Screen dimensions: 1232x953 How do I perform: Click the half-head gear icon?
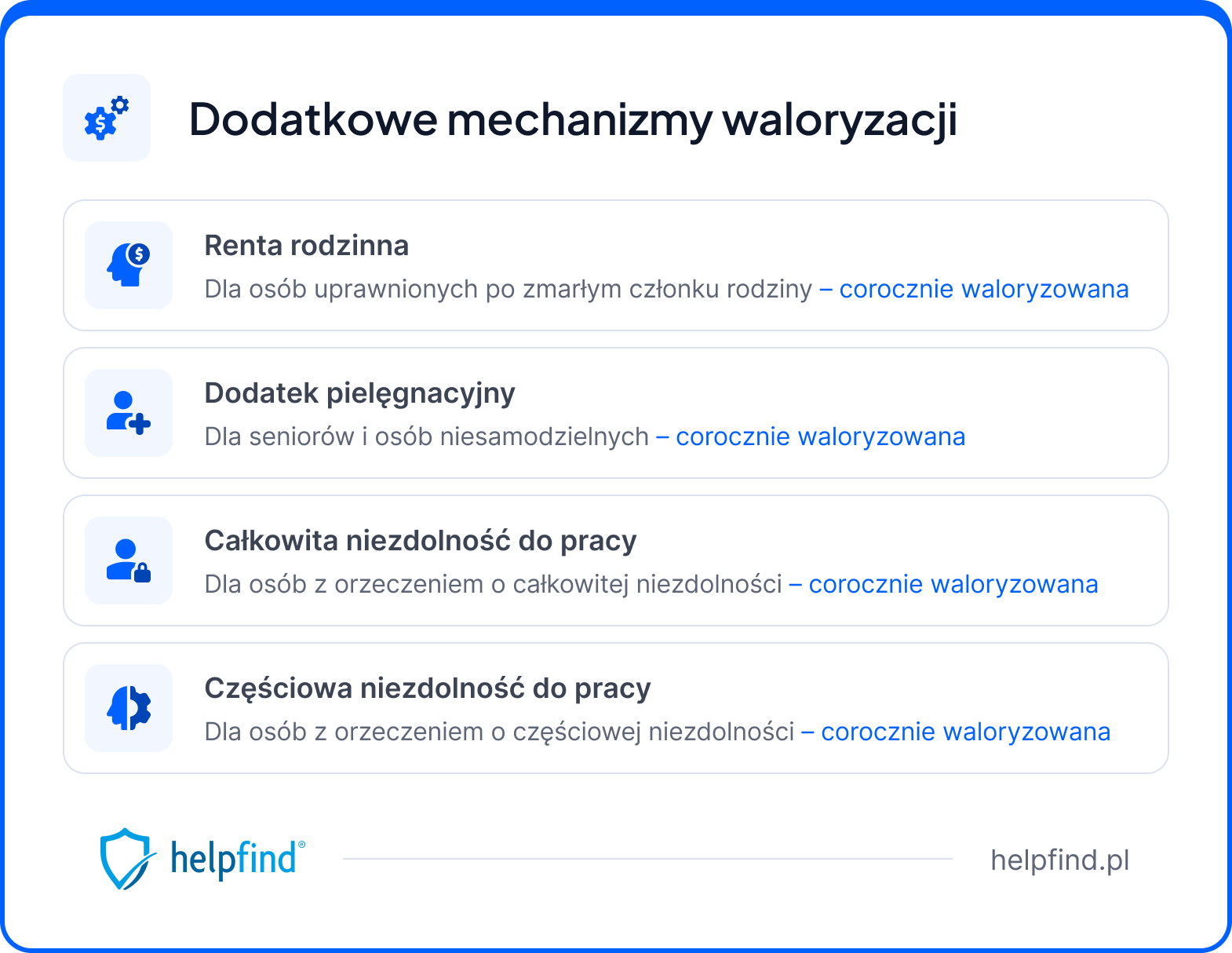coord(129,708)
